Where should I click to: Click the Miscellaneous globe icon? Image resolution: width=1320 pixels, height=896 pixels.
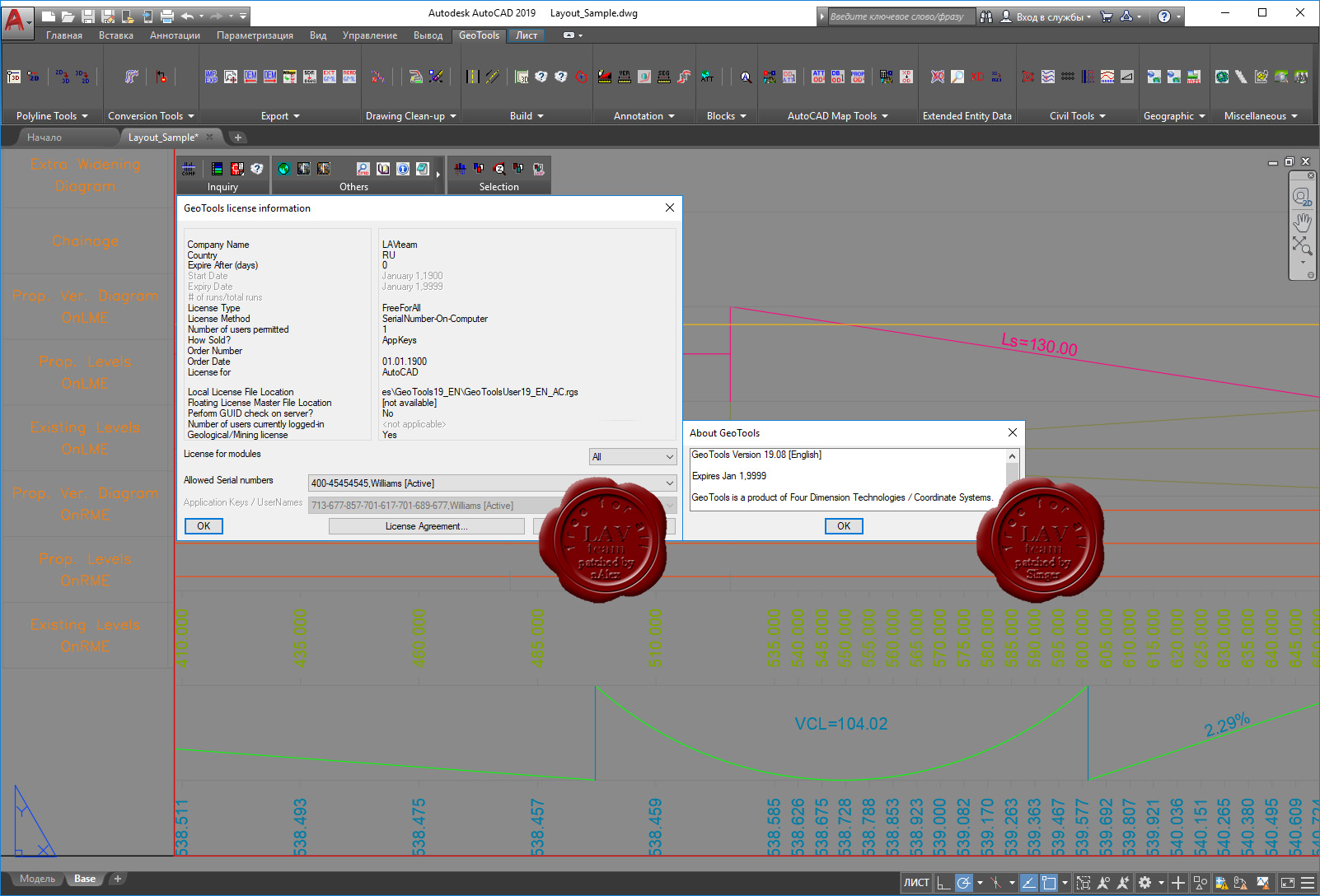(x=1222, y=77)
